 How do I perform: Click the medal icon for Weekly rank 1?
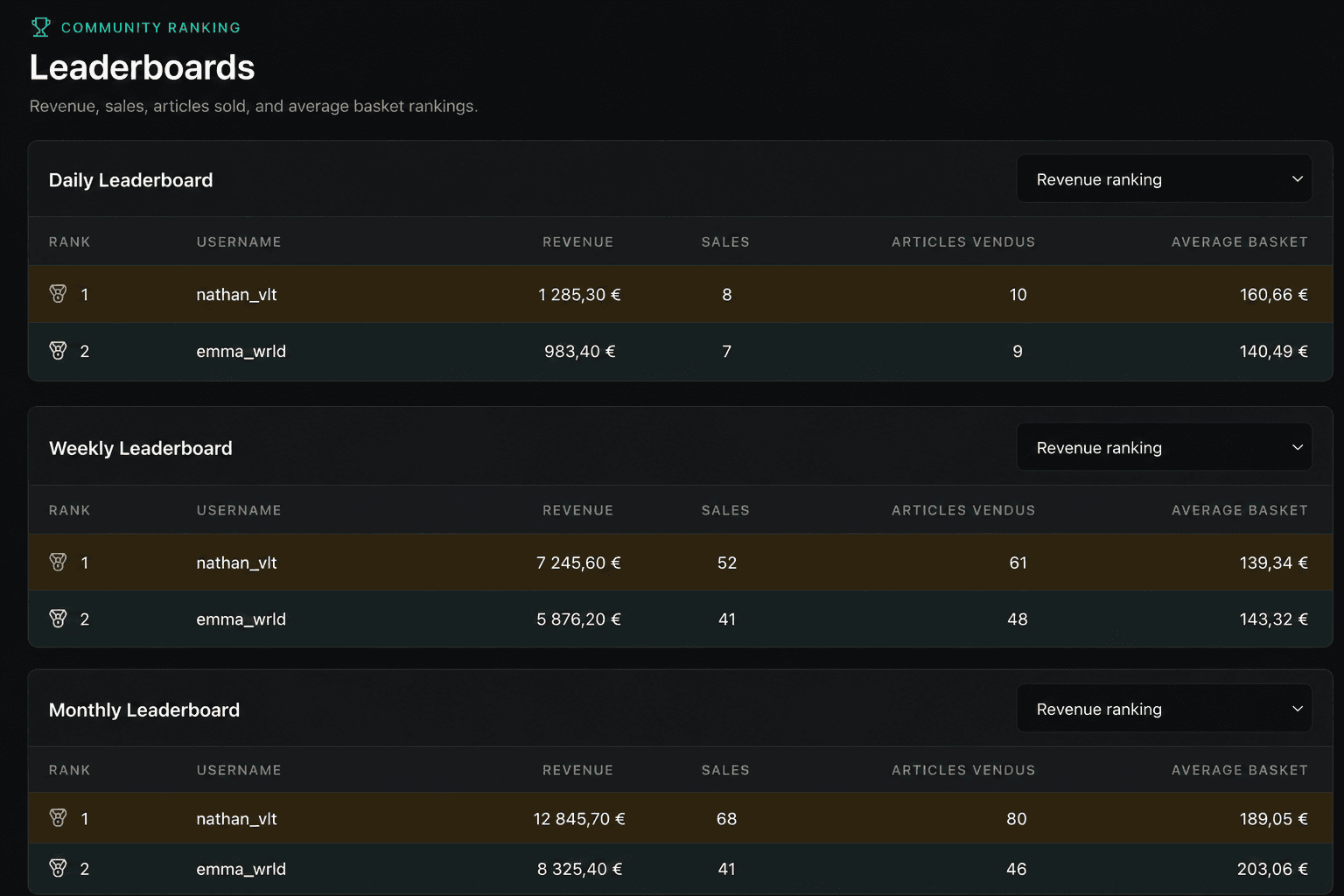coord(58,563)
